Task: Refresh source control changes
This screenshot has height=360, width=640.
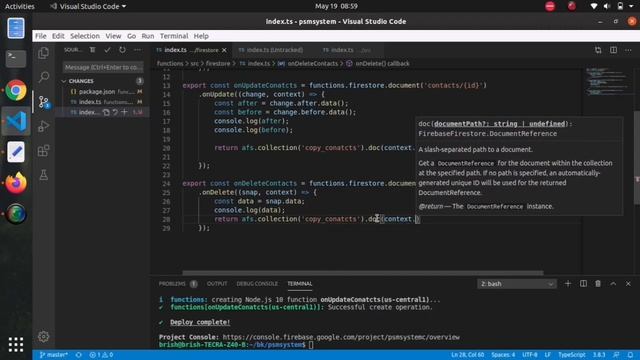Action: coord(122,50)
